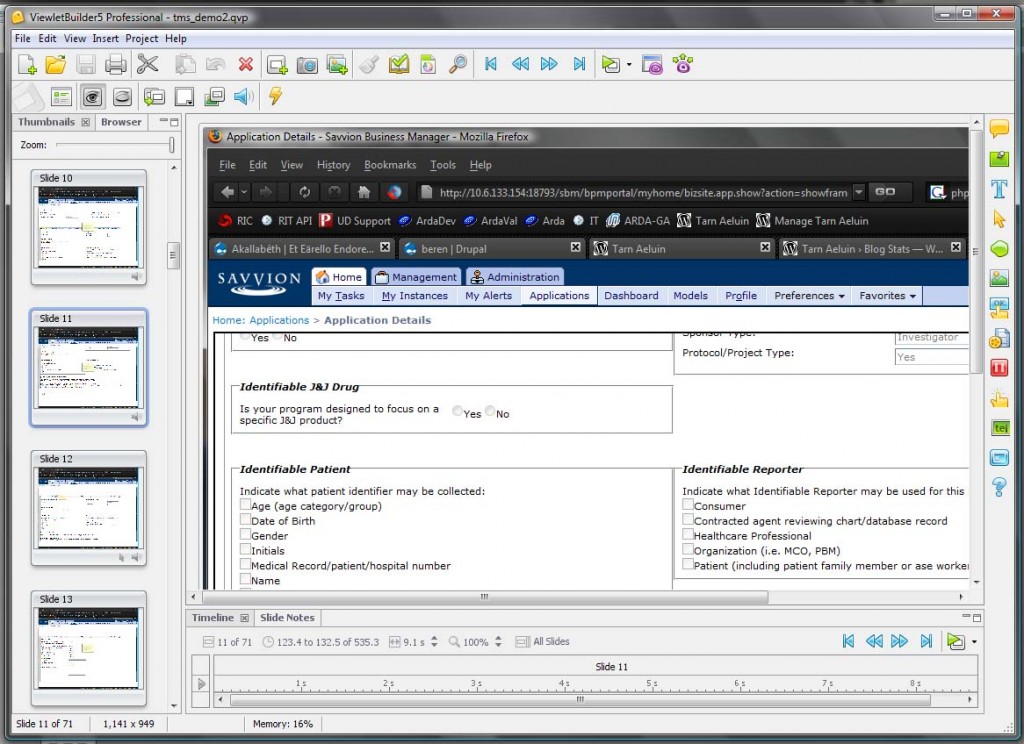This screenshot has height=744, width=1024.
Task: Open the Insert menu
Action: click(x=105, y=38)
